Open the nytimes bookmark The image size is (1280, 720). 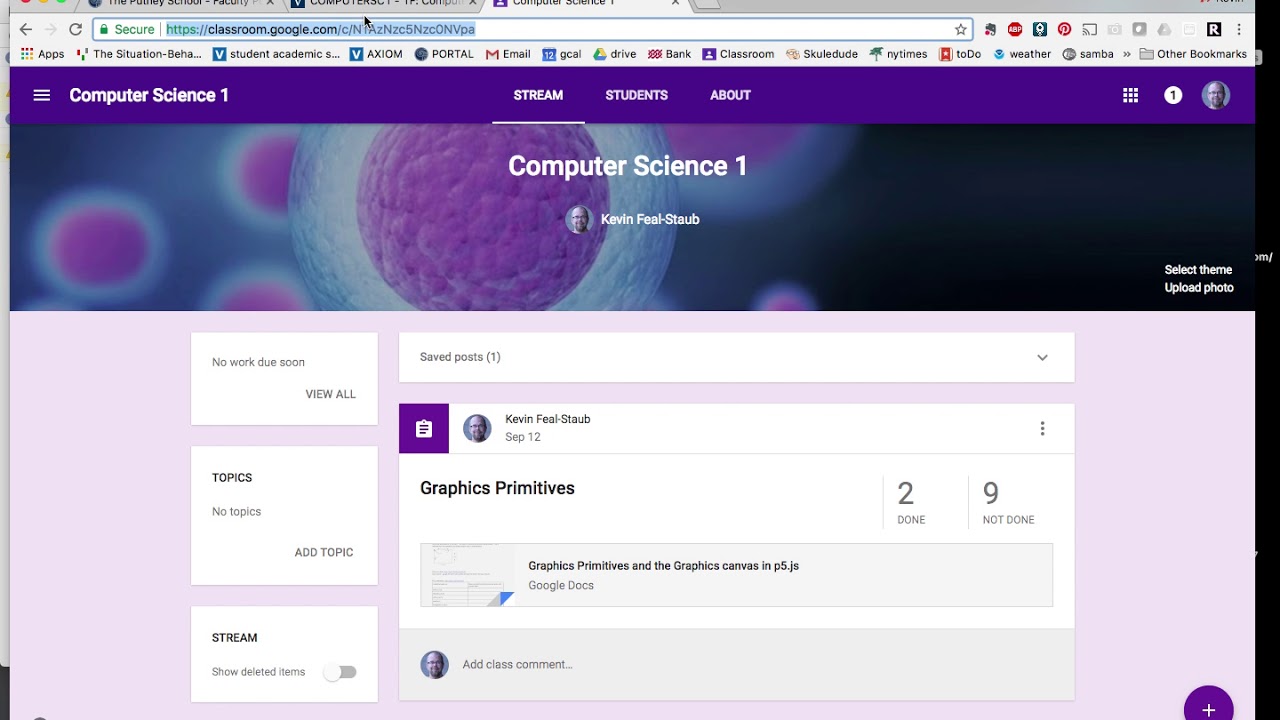point(898,54)
